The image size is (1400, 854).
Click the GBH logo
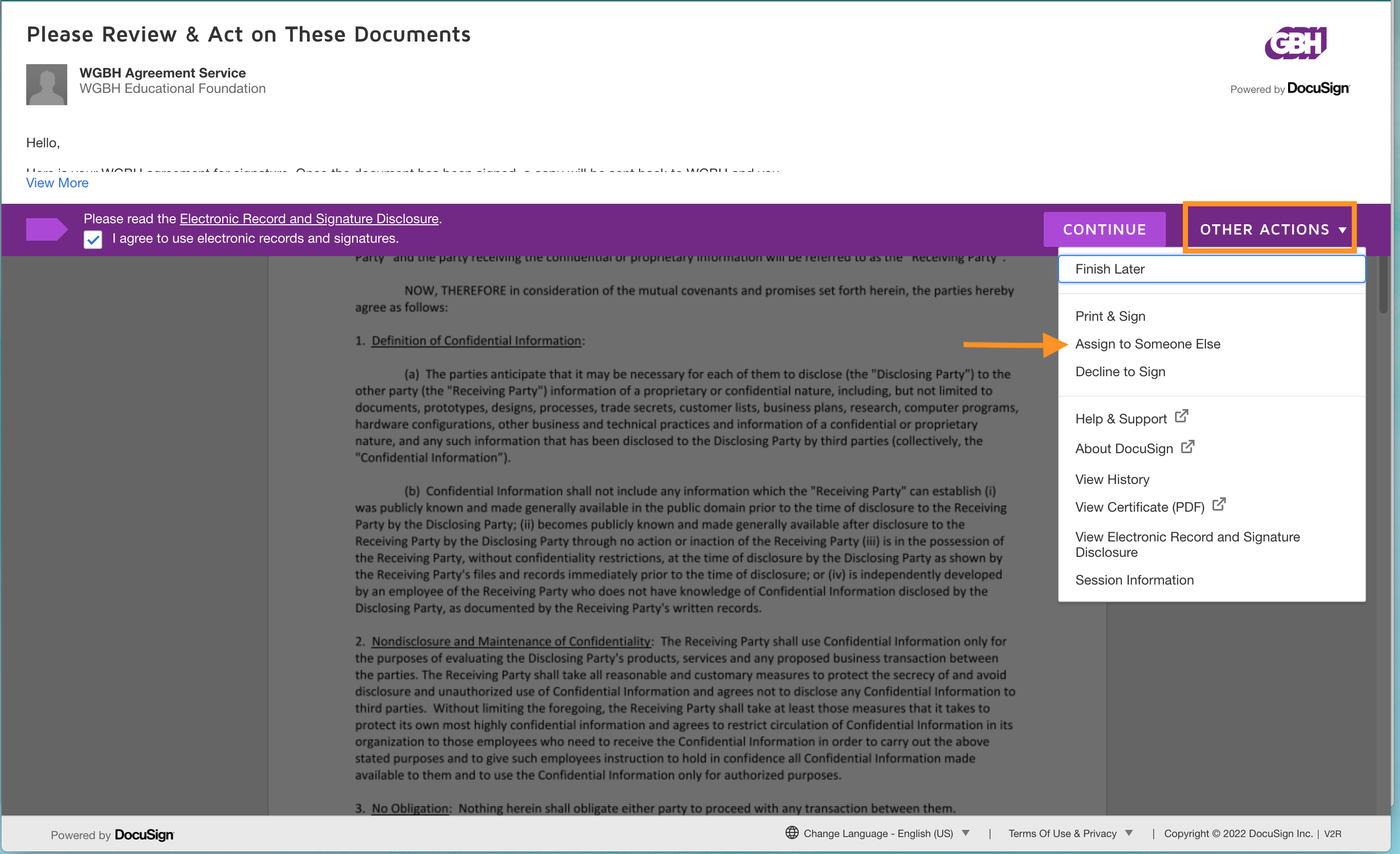[x=1295, y=43]
